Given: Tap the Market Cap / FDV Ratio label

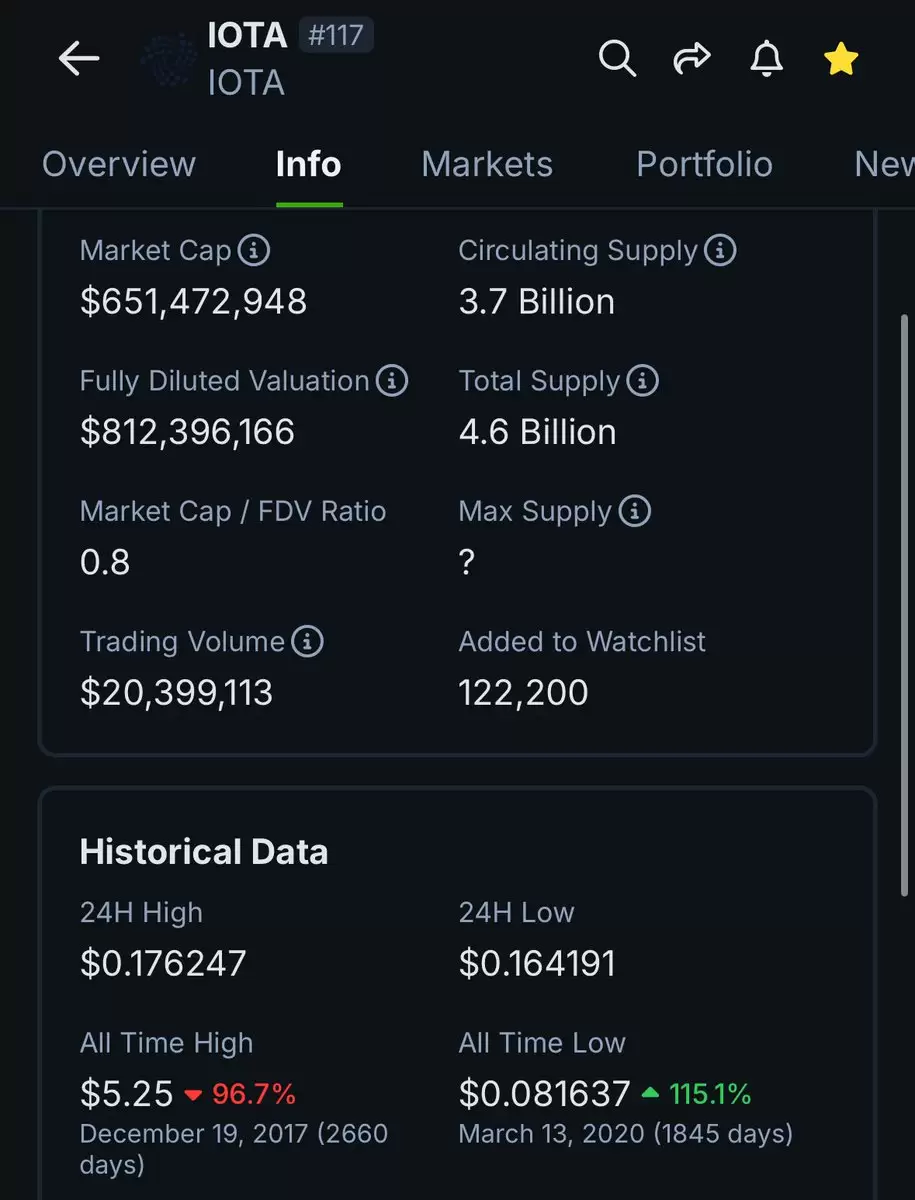Looking at the screenshot, I should tap(233, 511).
